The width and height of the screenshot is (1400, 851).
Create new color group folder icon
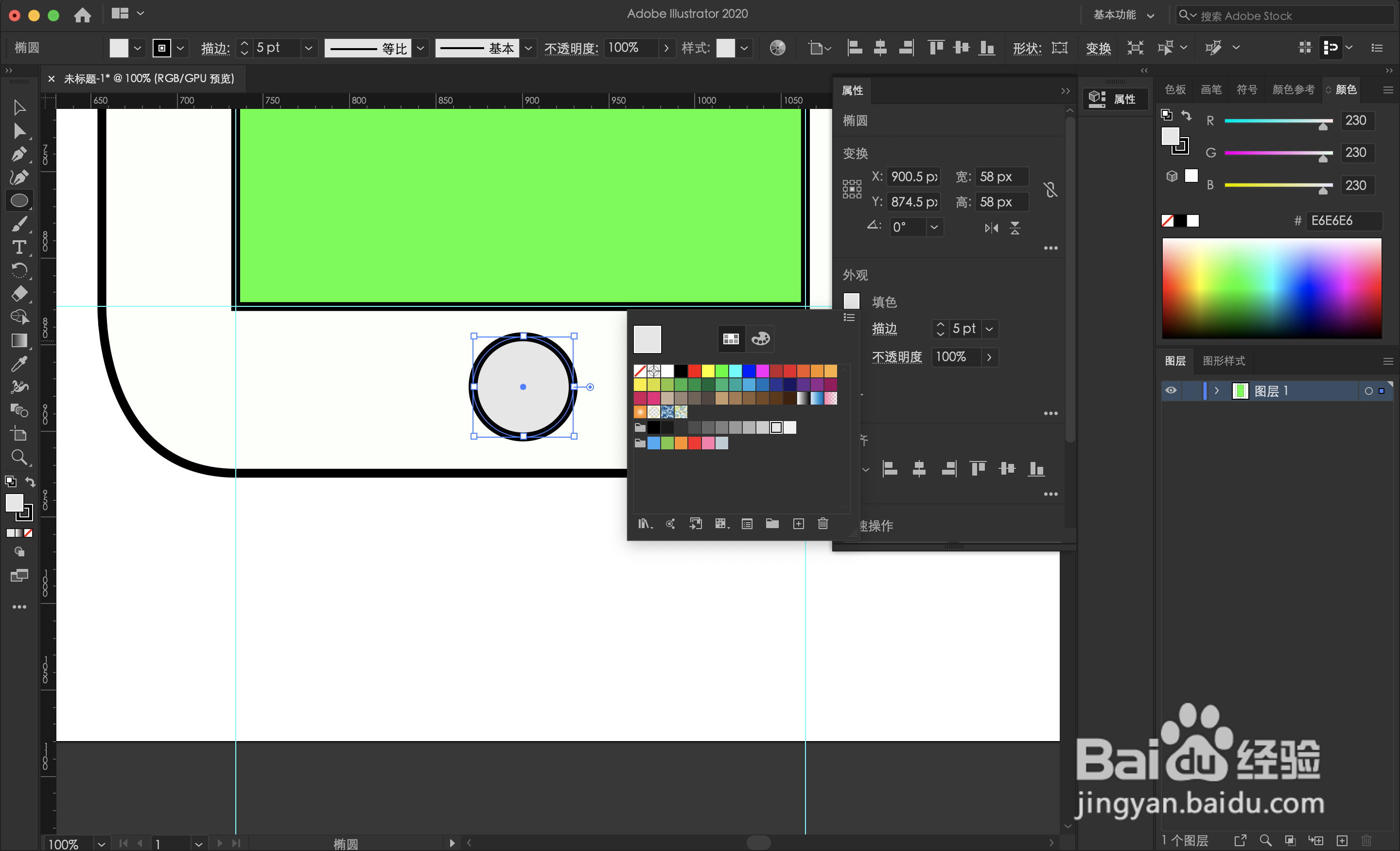pos(772,524)
